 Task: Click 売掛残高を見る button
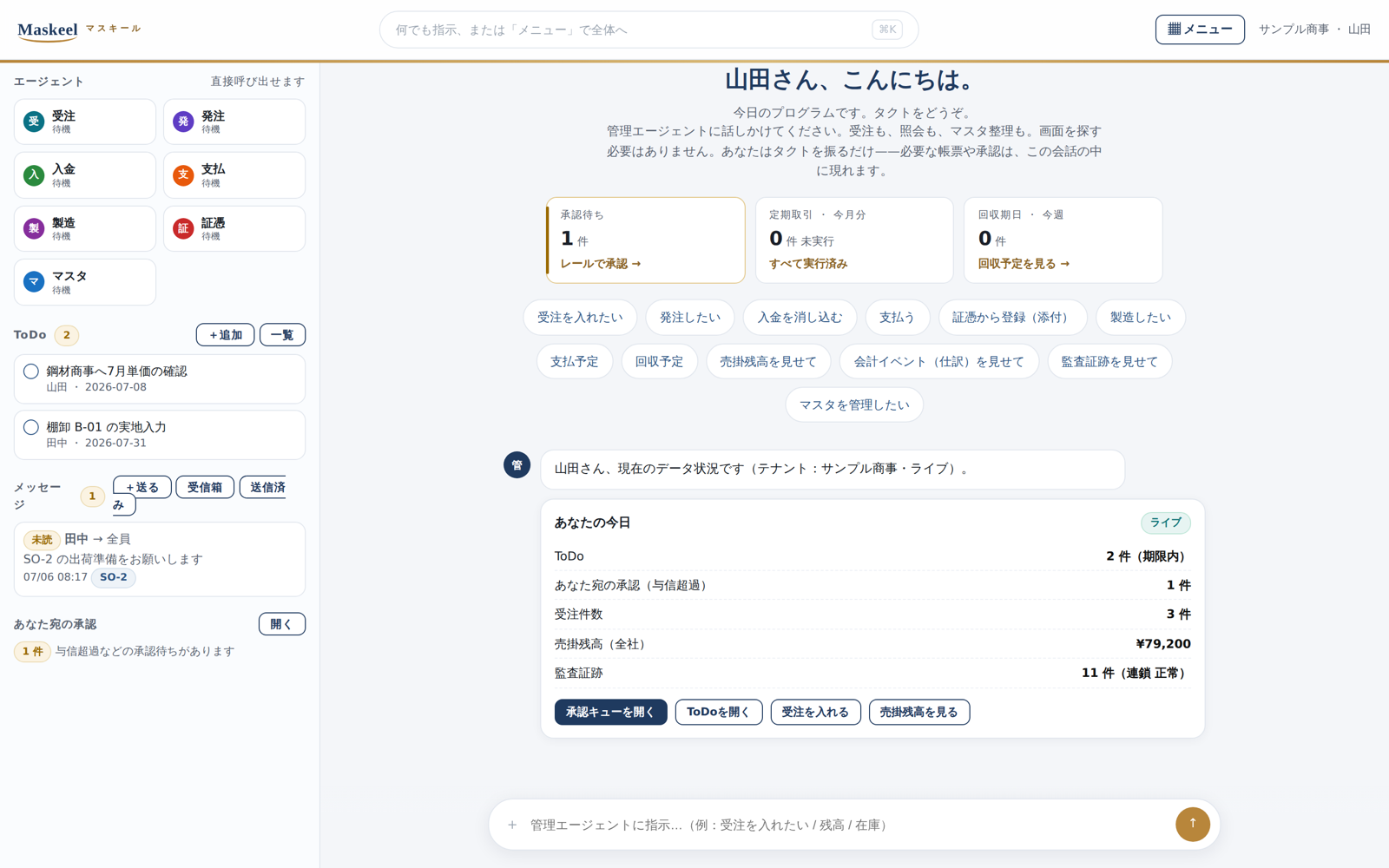919,712
